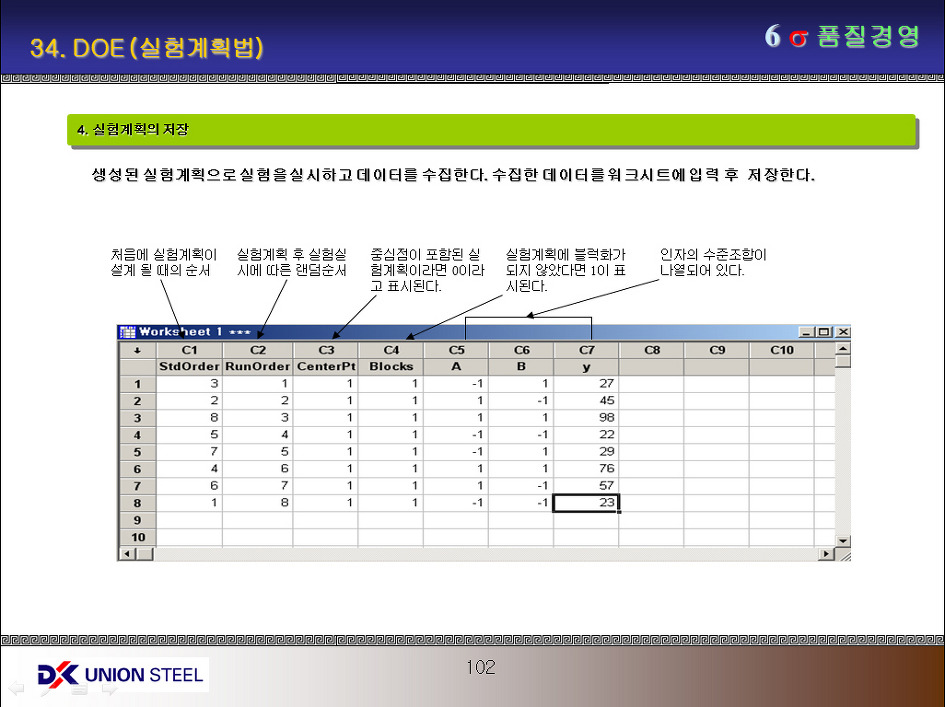Select the C7 column header

[x=586, y=350]
